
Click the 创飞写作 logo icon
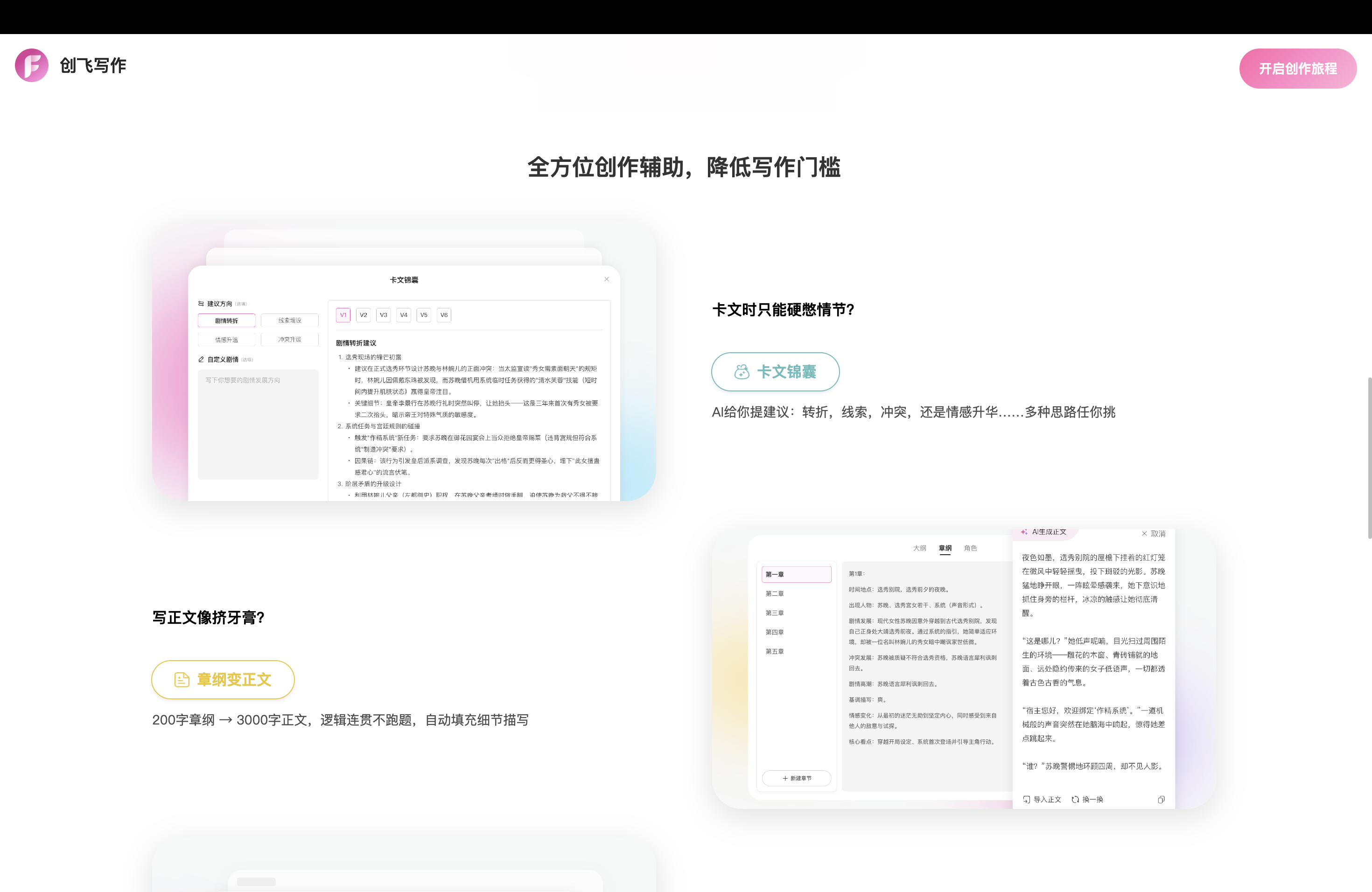click(32, 65)
